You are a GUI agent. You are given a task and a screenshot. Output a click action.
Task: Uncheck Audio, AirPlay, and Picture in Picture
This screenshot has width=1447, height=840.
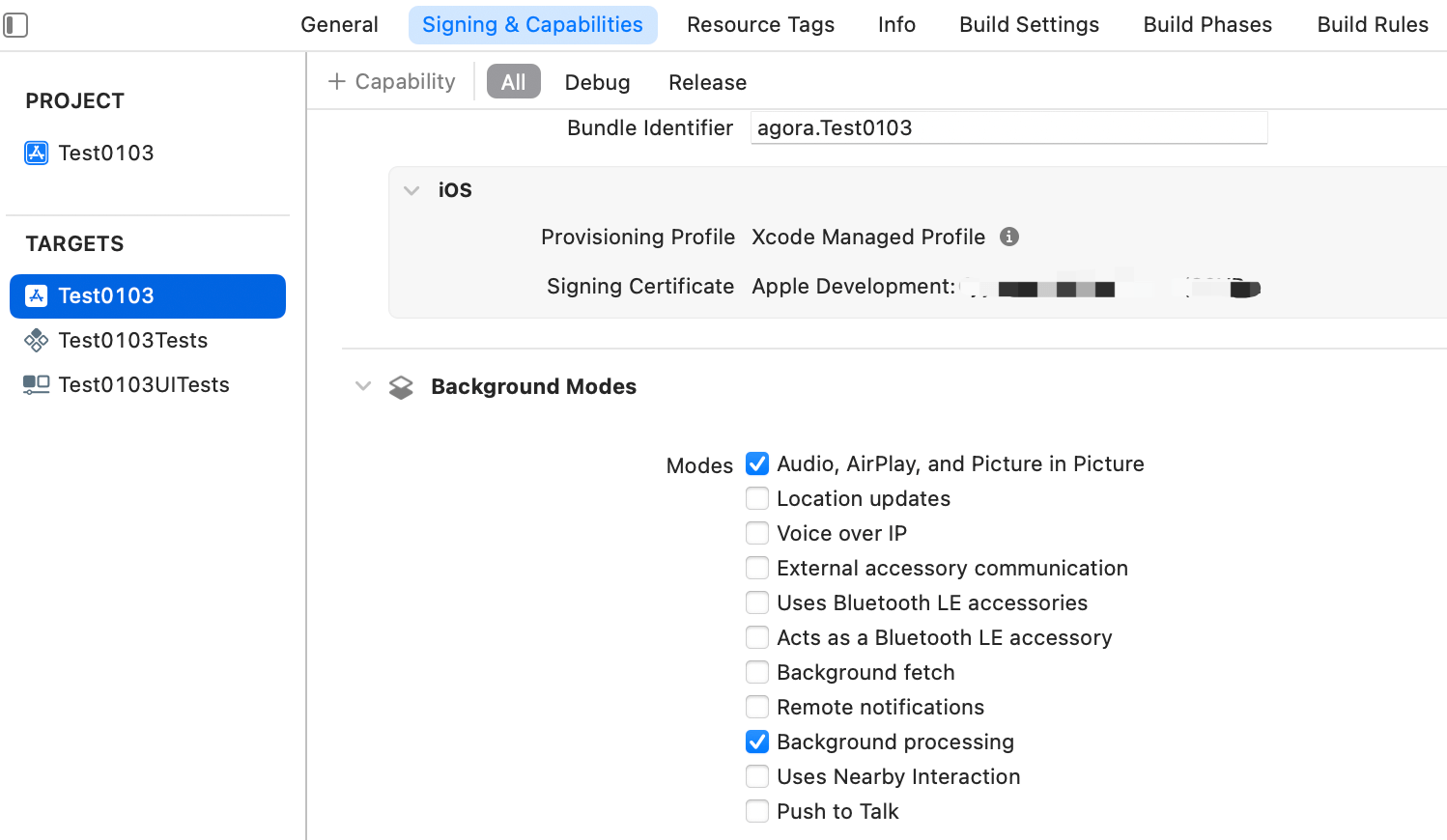coord(757,463)
